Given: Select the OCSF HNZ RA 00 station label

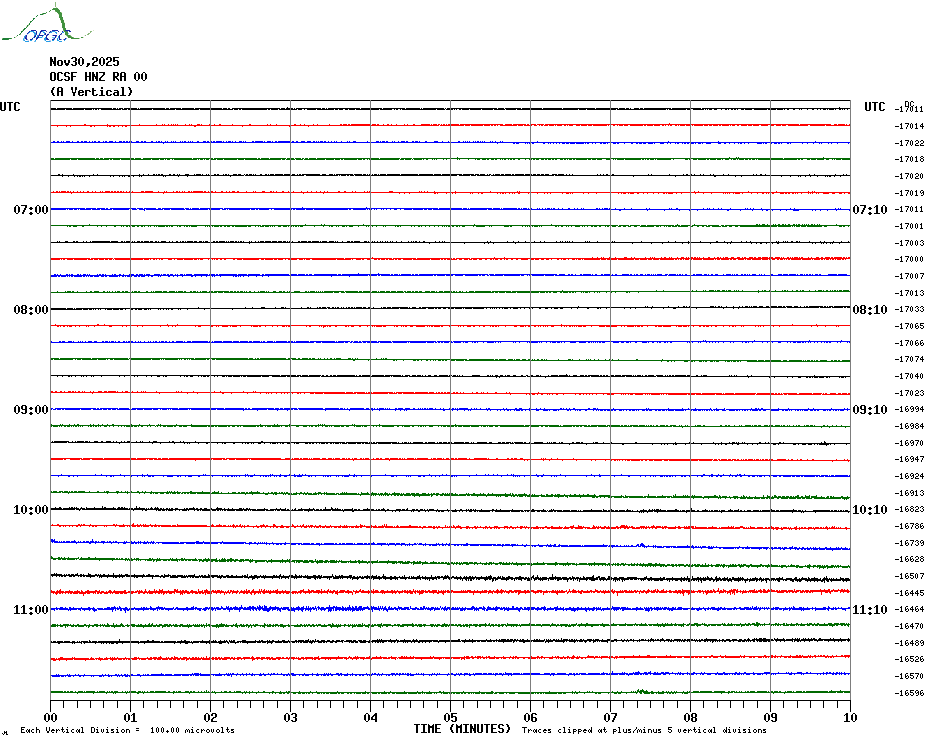Looking at the screenshot, I should 98,77.
